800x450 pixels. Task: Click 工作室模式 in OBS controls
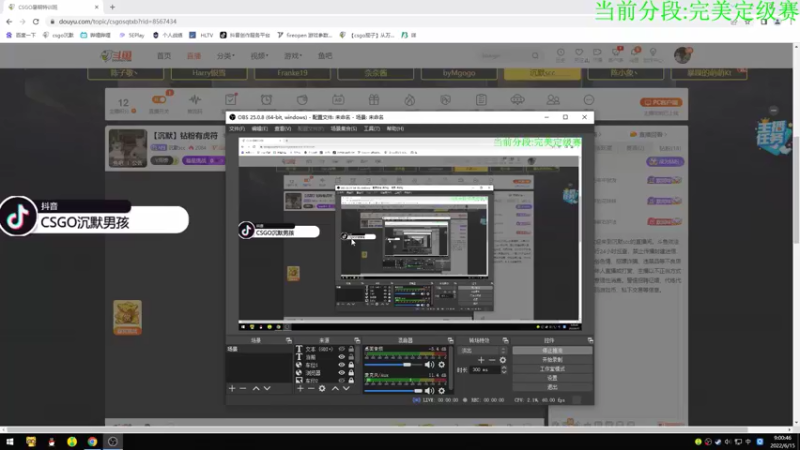[x=552, y=369]
